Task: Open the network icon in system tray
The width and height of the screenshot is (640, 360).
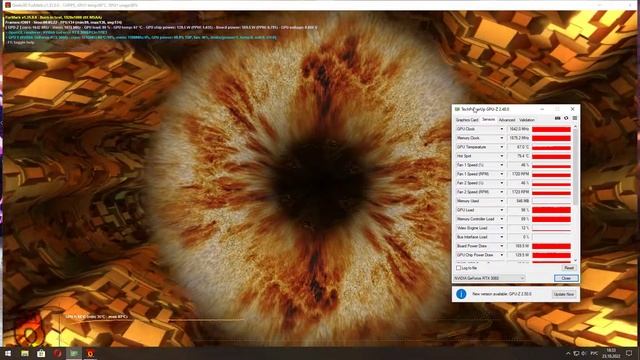Action: point(576,353)
